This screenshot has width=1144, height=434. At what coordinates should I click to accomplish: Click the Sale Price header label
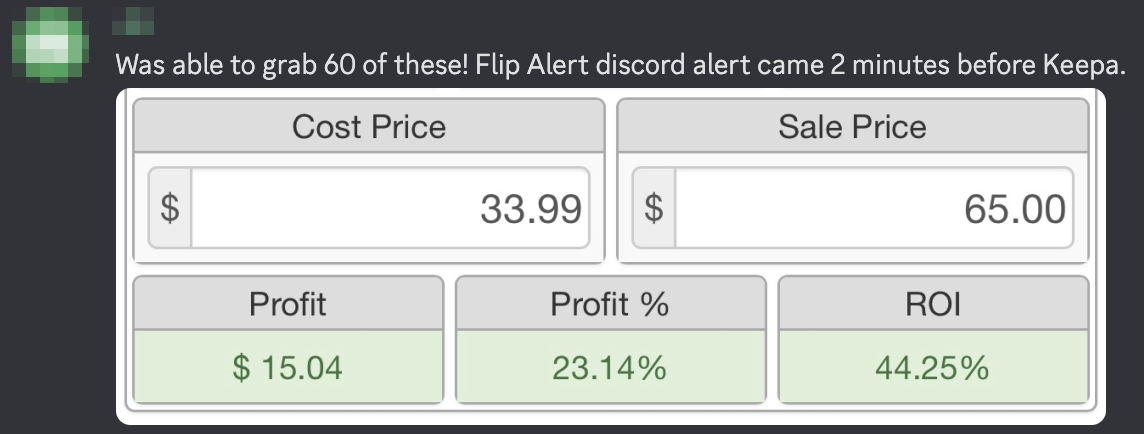pos(852,127)
